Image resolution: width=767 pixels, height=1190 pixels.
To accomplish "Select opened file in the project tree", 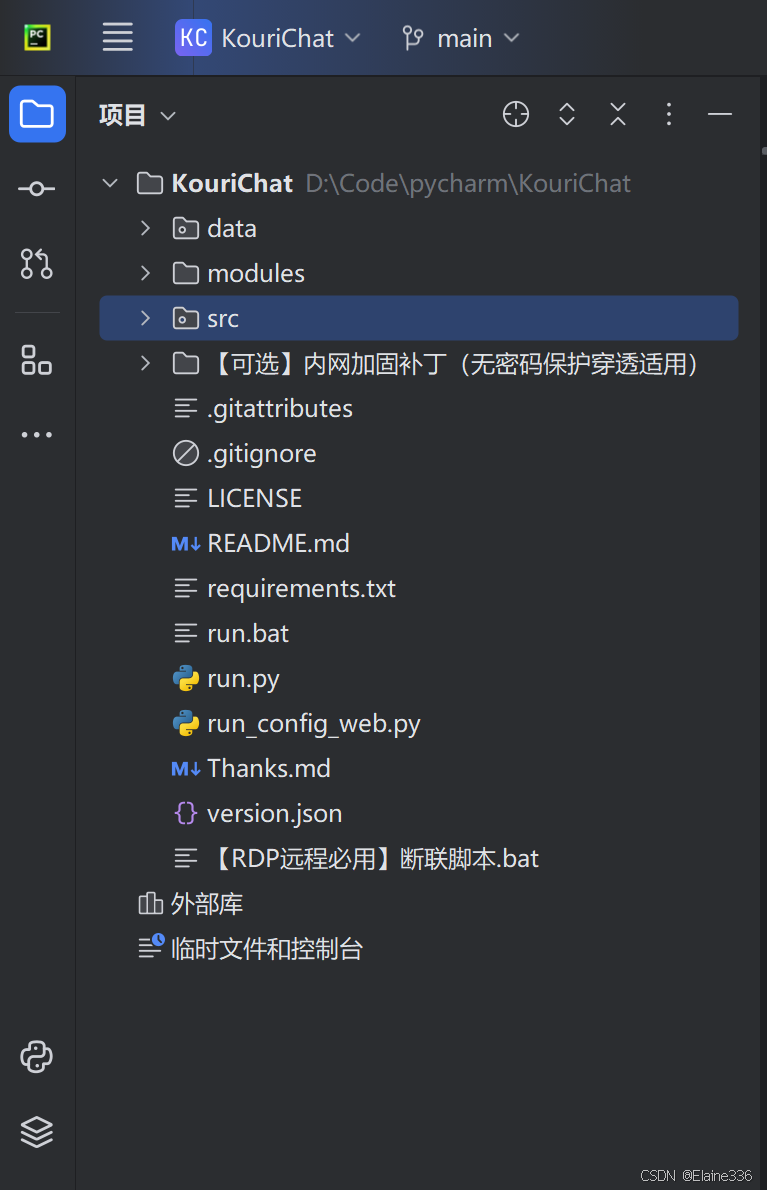I will coord(516,114).
